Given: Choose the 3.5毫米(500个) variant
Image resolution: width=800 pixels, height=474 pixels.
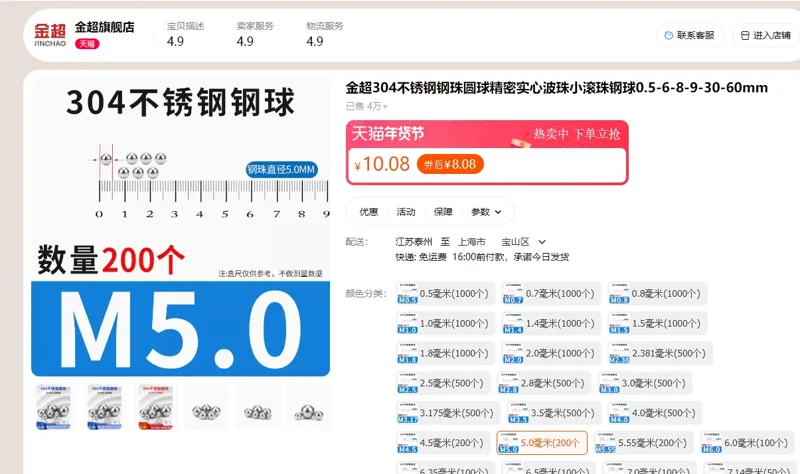Looking at the screenshot, I should pos(554,413).
